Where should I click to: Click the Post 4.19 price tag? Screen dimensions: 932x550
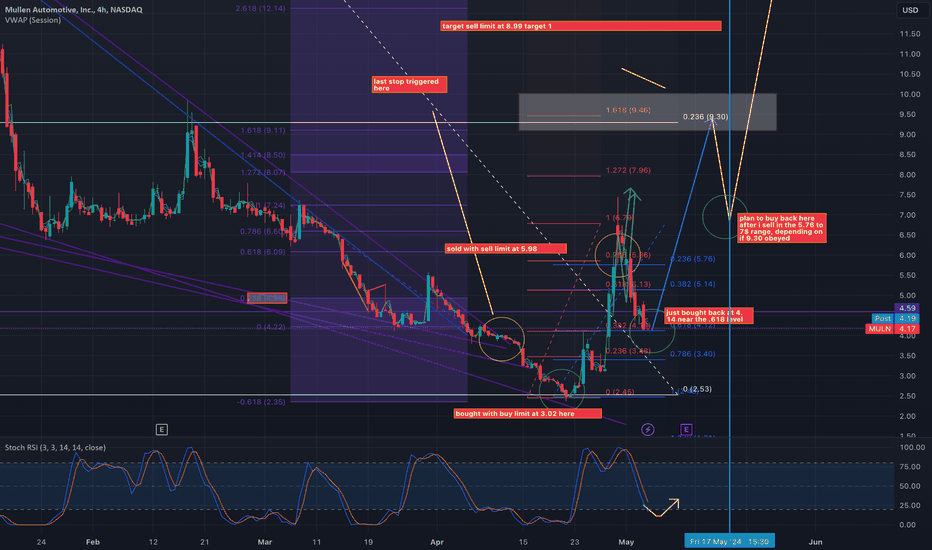(896, 318)
